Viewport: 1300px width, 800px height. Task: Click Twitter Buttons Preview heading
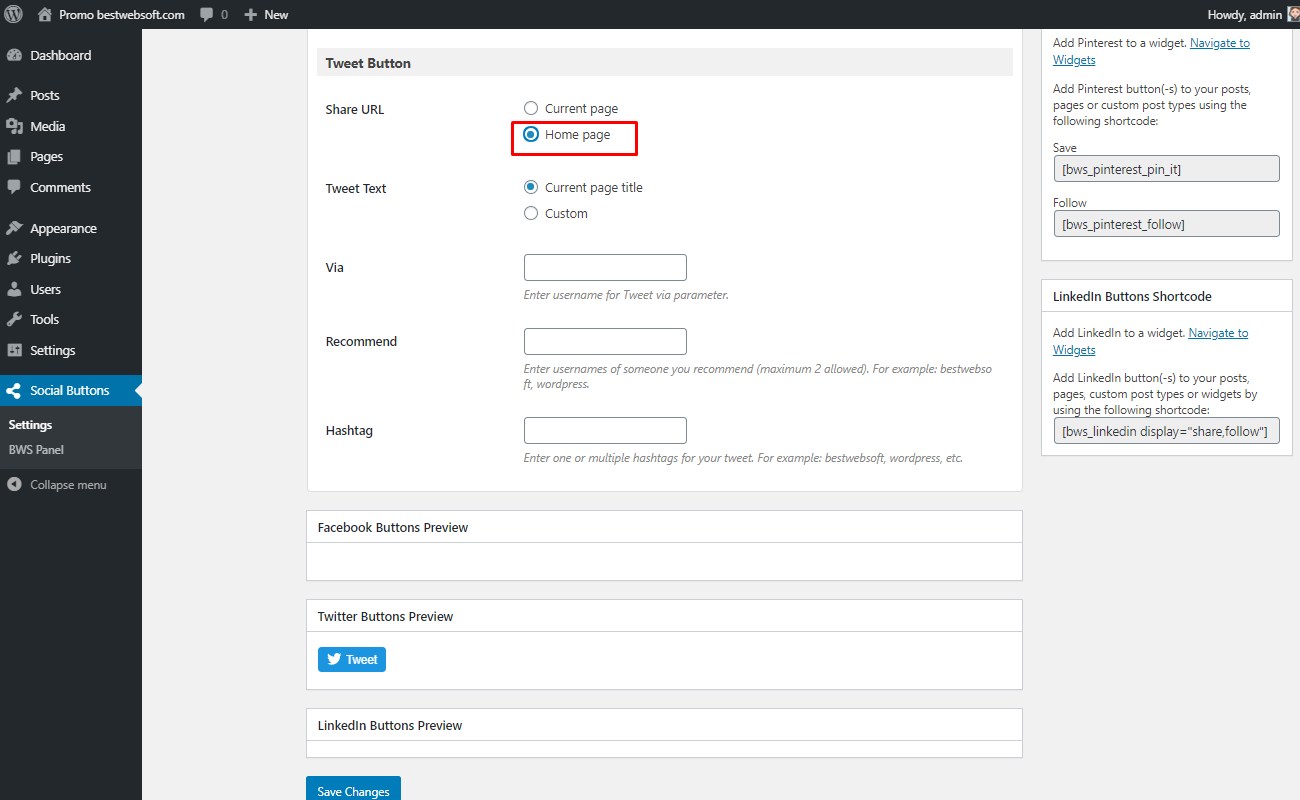pyautogui.click(x=385, y=616)
